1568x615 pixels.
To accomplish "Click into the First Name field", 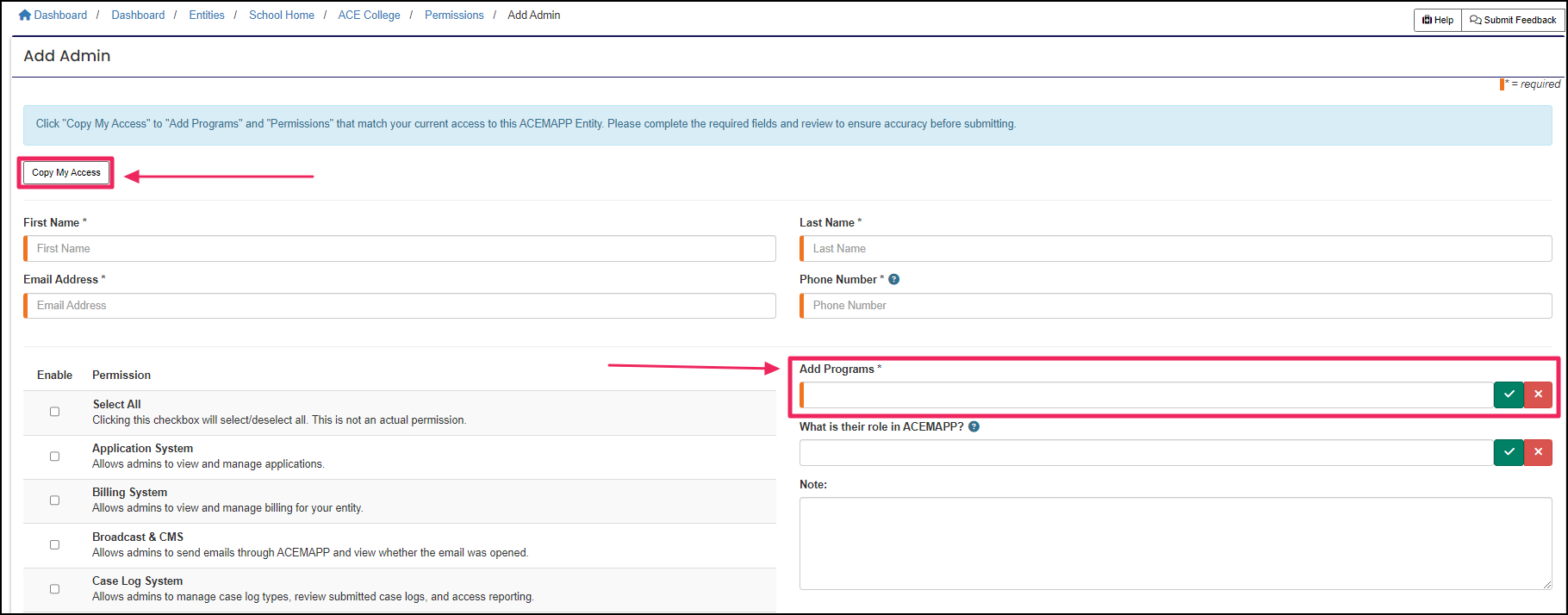I will (x=400, y=248).
